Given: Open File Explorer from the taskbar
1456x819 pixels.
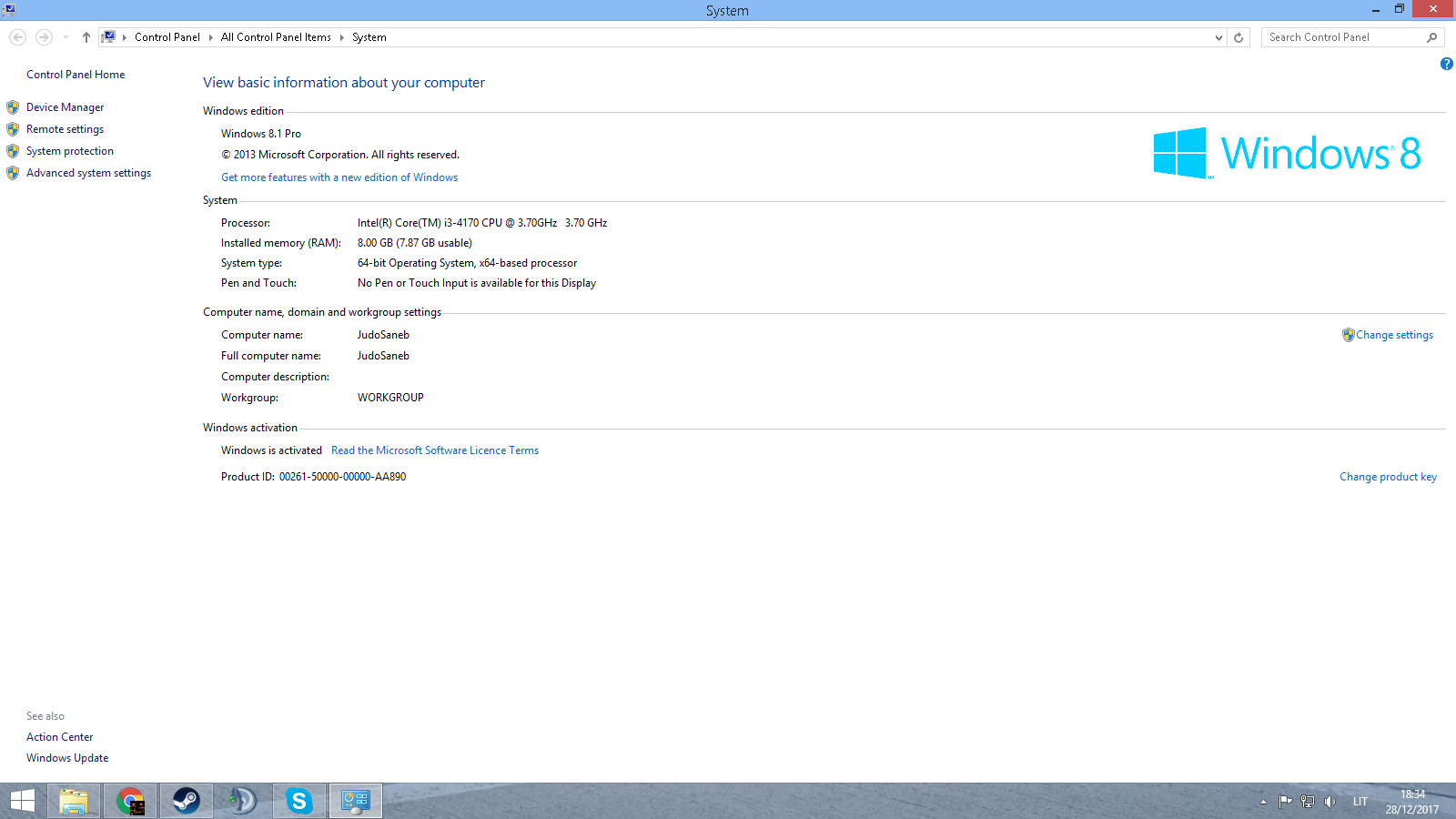Looking at the screenshot, I should [74, 801].
